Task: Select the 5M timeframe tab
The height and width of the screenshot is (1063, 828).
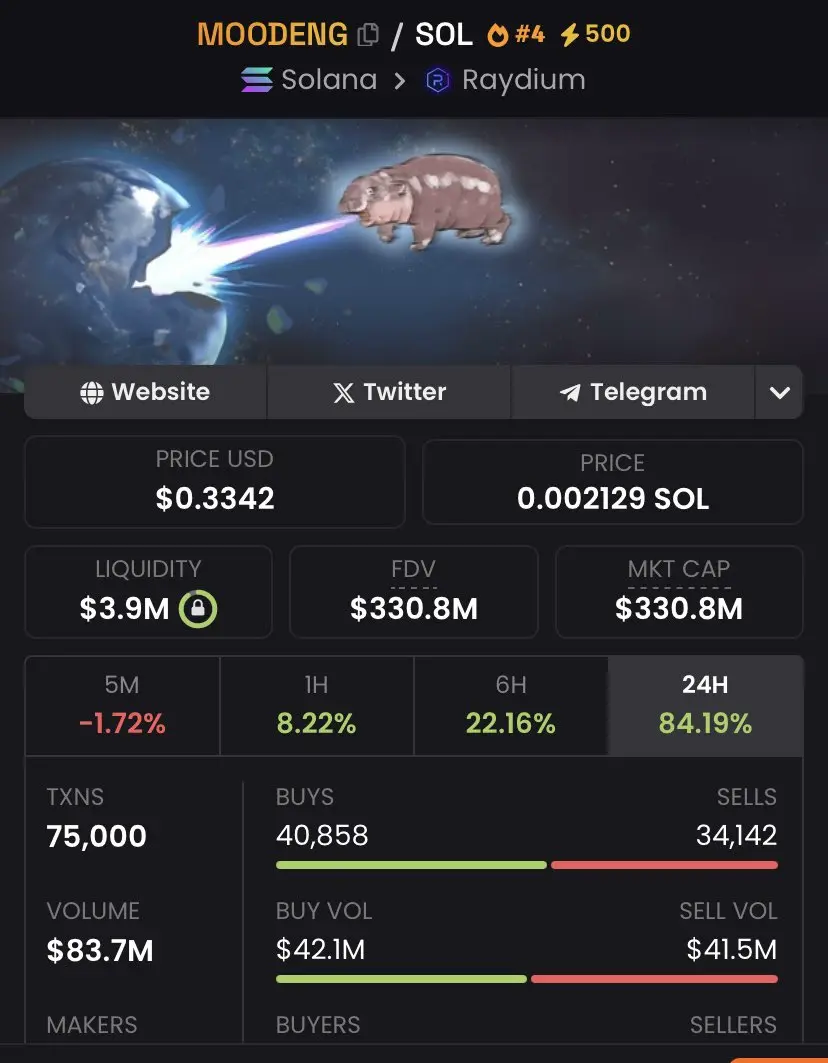Action: coord(122,705)
